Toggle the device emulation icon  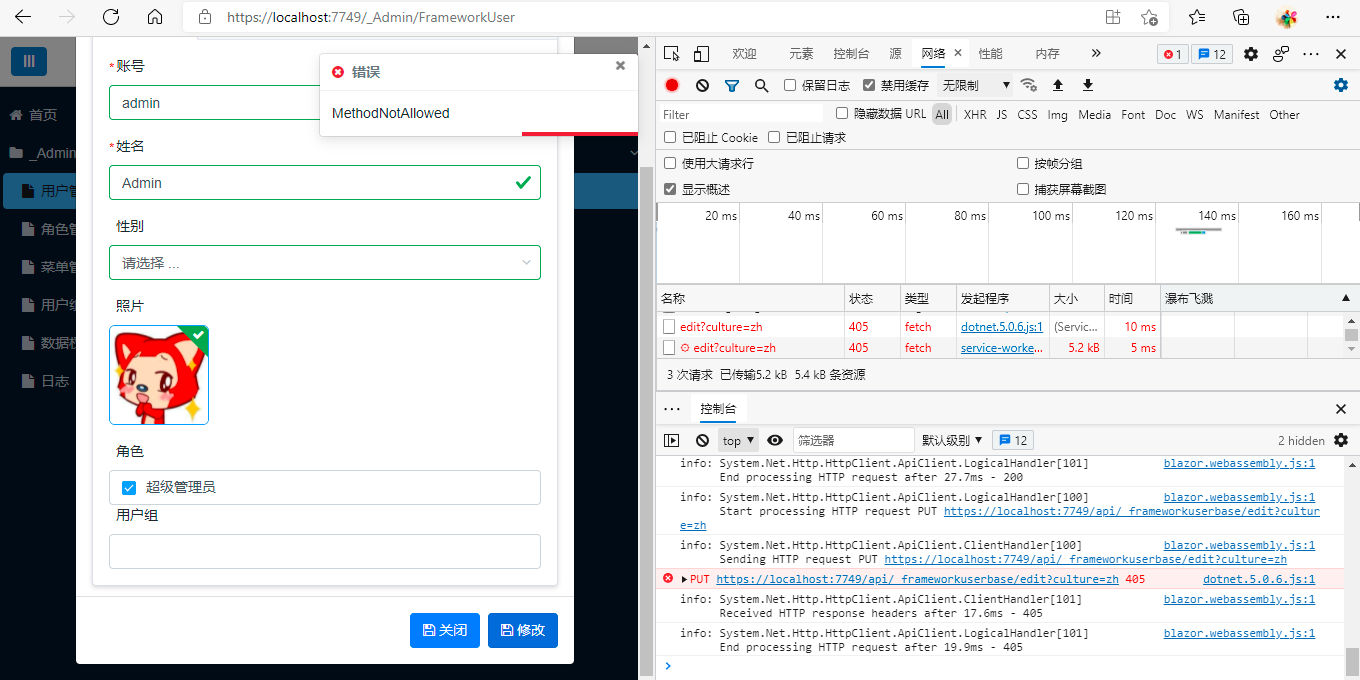click(701, 53)
